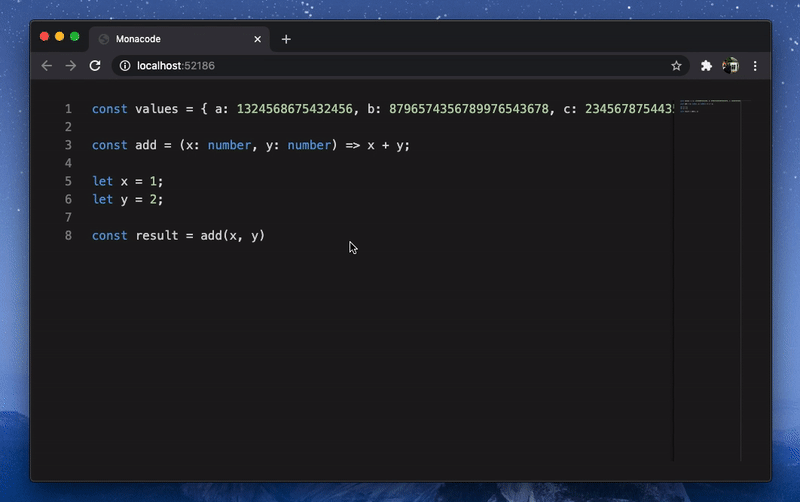The height and width of the screenshot is (502, 800).
Task: Click line number 8 in the gutter
Action: point(68,236)
